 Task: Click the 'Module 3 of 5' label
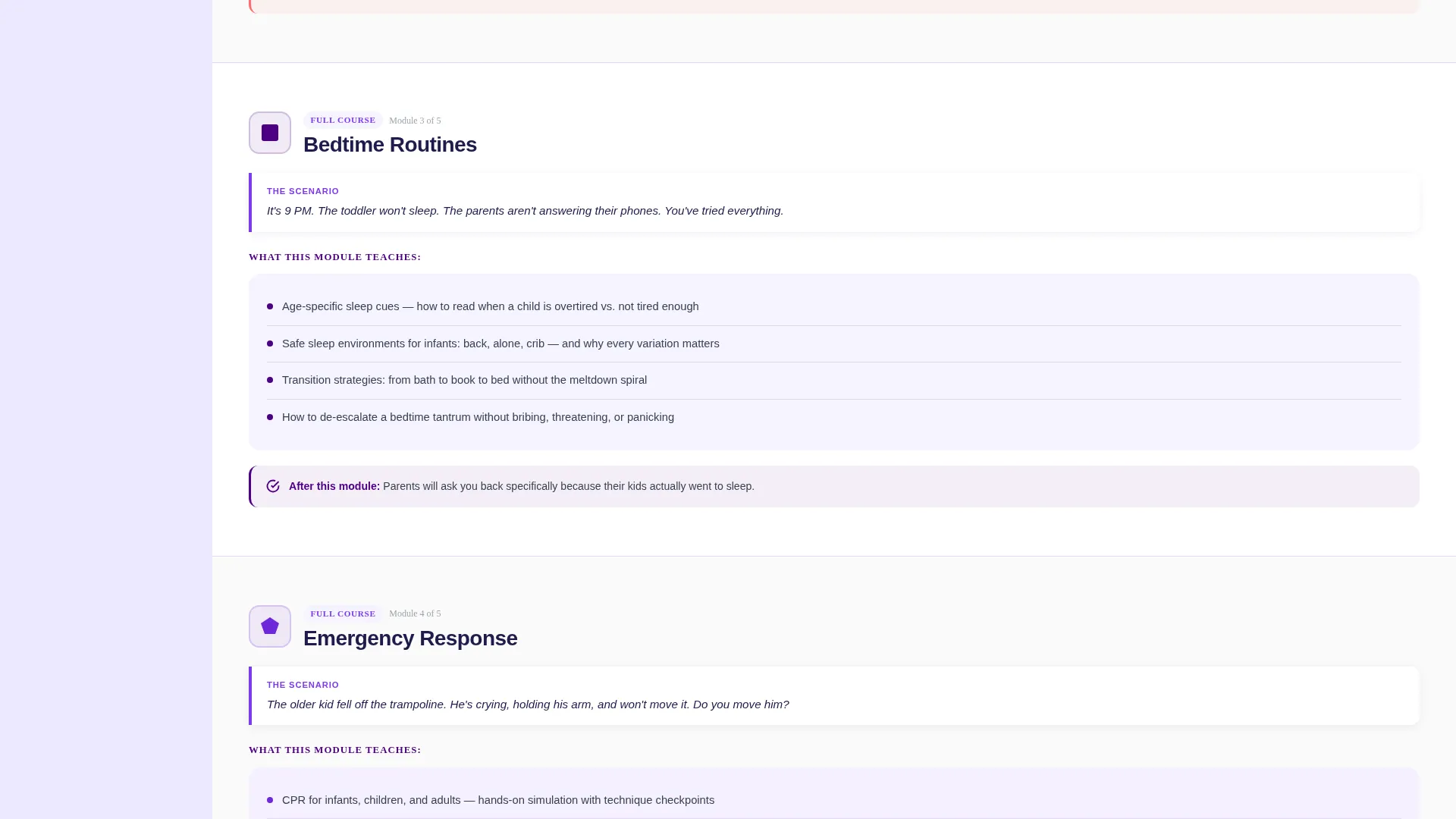point(415,121)
